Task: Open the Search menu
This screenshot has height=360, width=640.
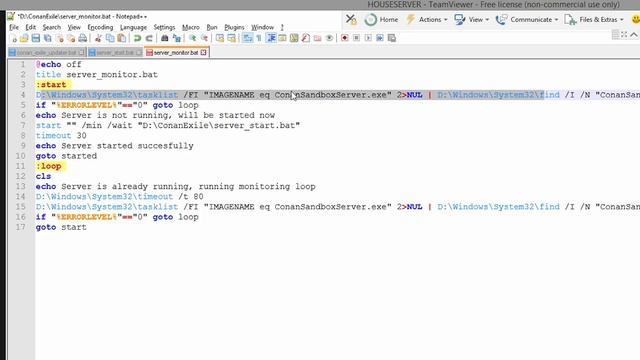Action: click(52, 27)
